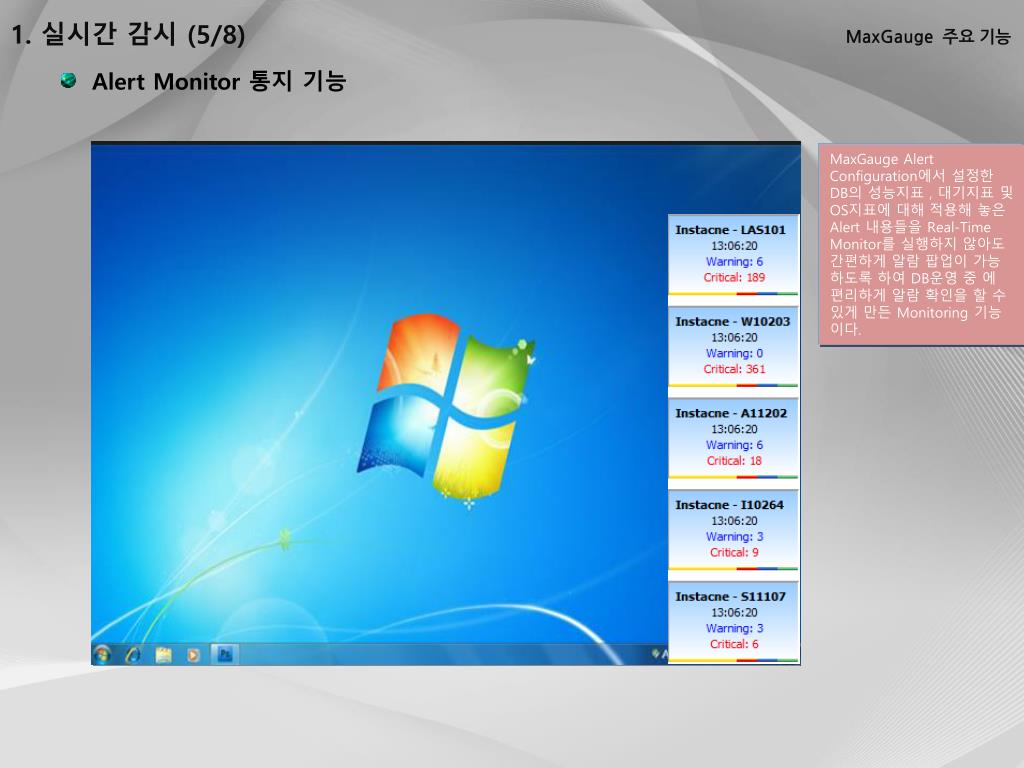Screen dimensions: 1024x768
Task: Click the status color bar under W10203 alert
Action: click(733, 385)
